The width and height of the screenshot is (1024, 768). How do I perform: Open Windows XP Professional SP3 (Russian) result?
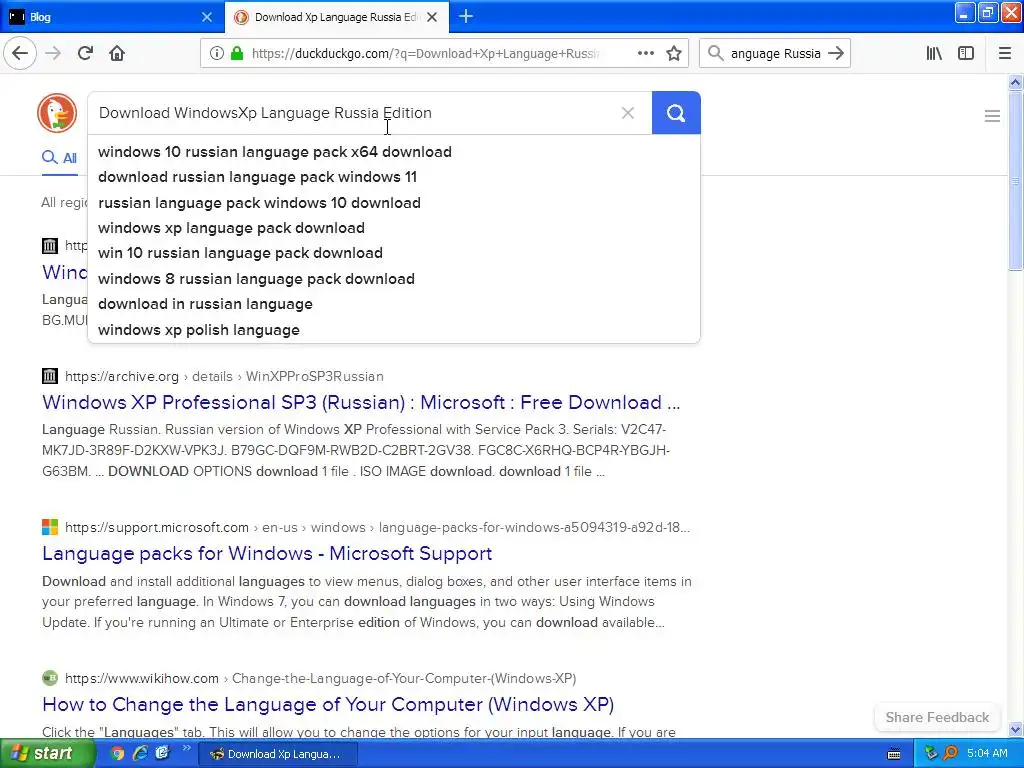coord(361,402)
